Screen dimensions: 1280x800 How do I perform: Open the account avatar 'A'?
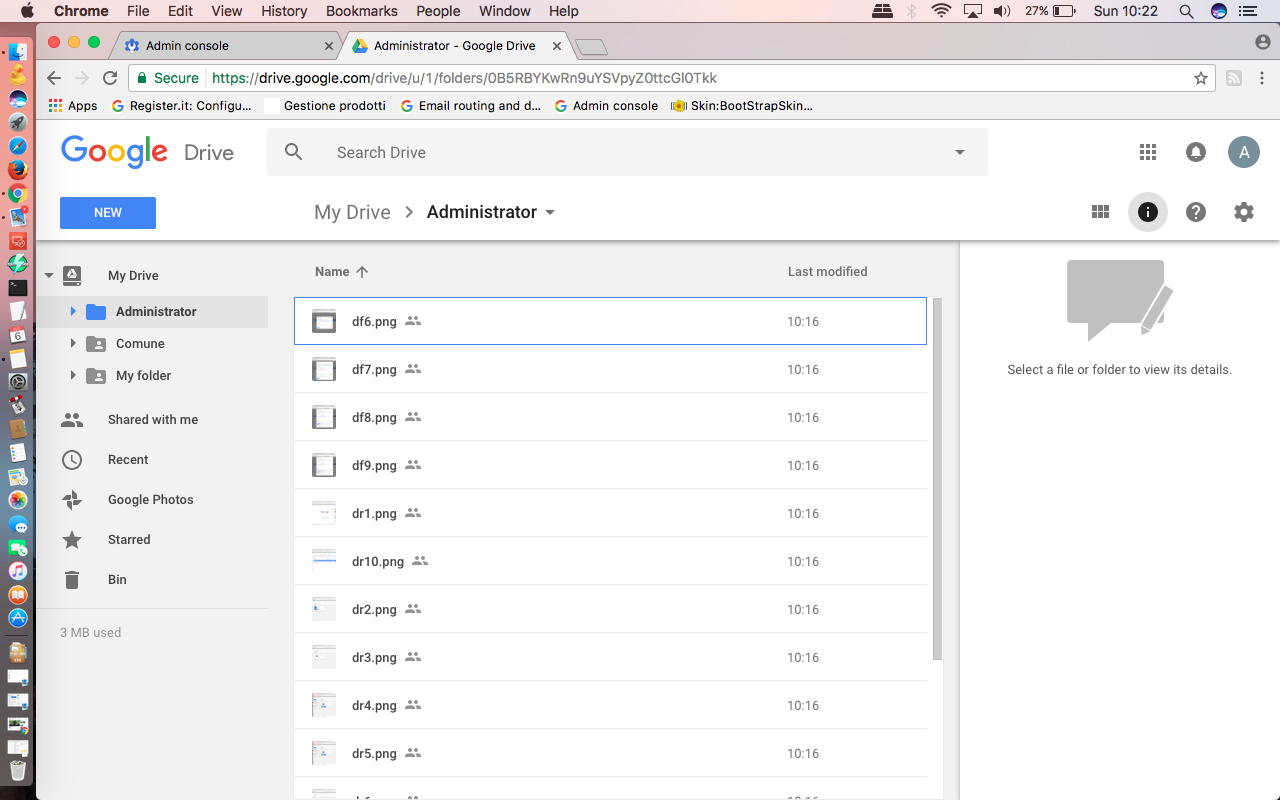coord(1244,152)
